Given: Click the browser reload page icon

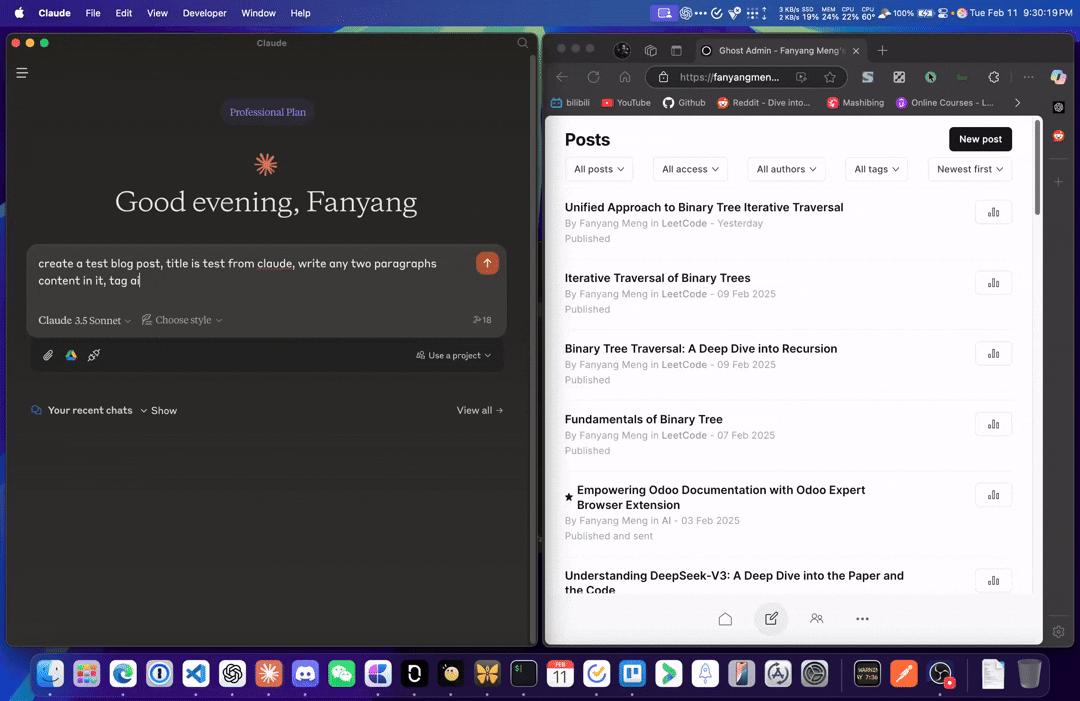Looking at the screenshot, I should (x=593, y=77).
